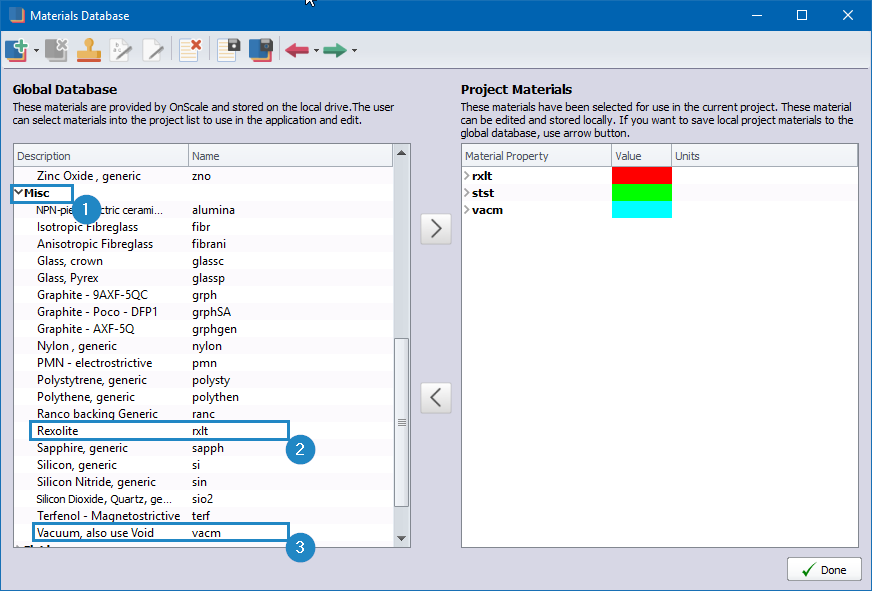Expand the rxlt project material
Image resolution: width=872 pixels, height=591 pixels.
[466, 176]
